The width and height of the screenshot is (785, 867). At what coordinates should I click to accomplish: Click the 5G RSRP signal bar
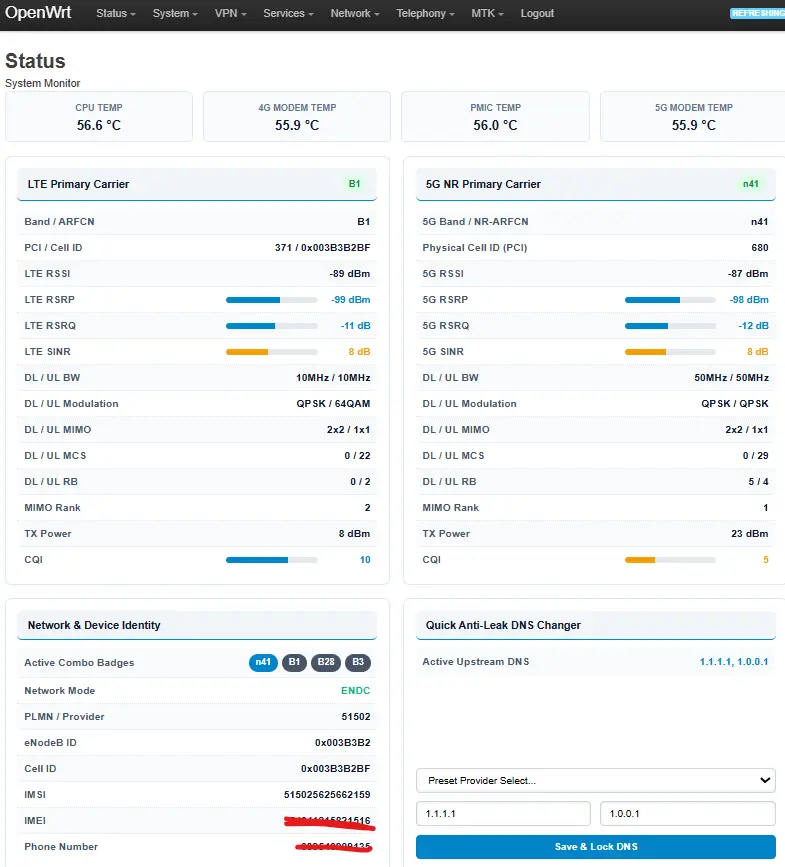coord(670,300)
